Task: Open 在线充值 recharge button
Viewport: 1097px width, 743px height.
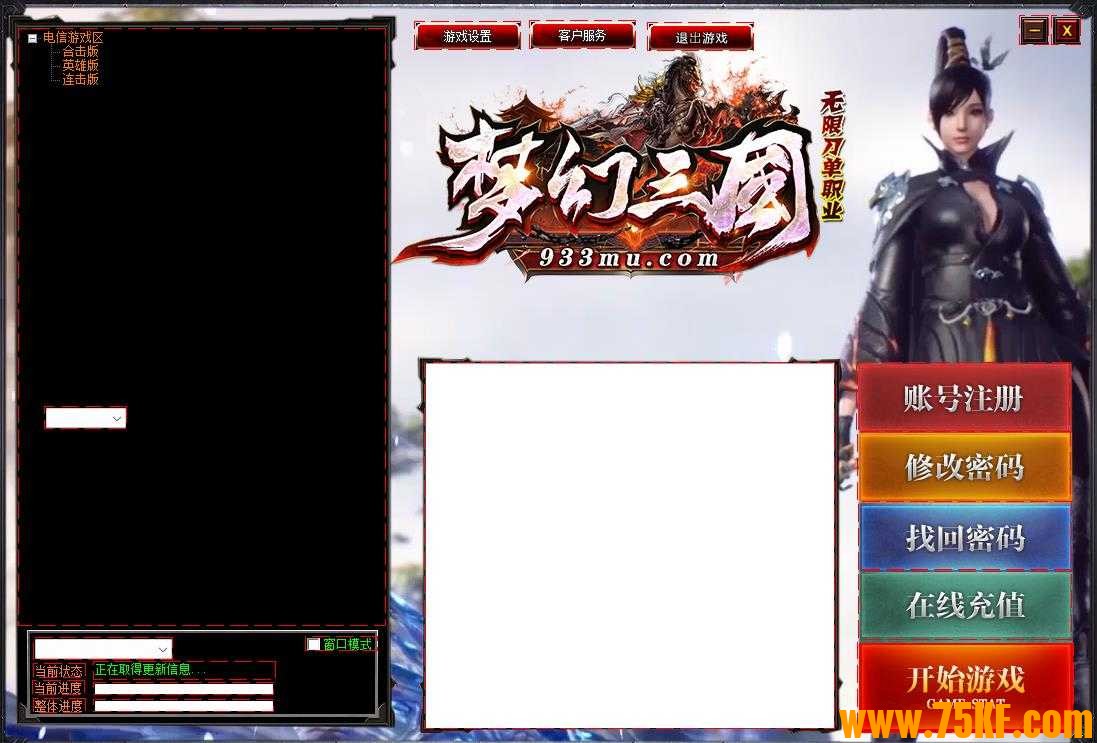Action: (x=964, y=606)
